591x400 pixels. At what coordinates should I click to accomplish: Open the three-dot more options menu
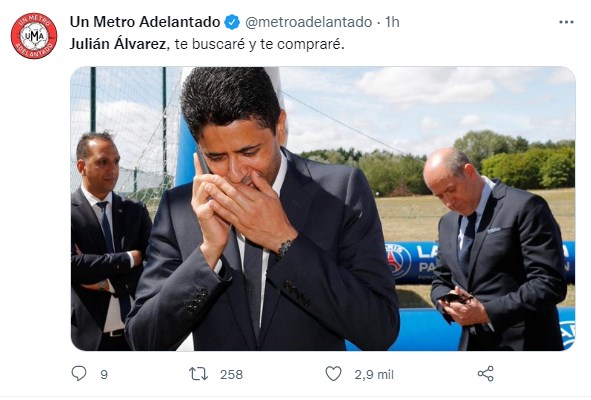pos(566,22)
